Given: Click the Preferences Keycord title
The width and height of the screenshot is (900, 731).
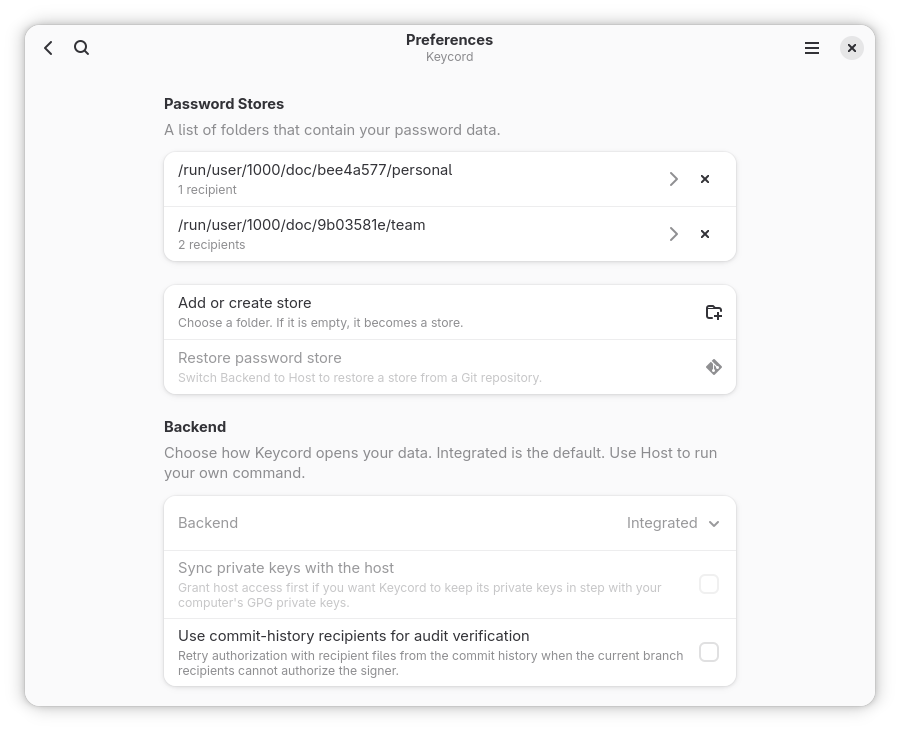Looking at the screenshot, I should (449, 48).
